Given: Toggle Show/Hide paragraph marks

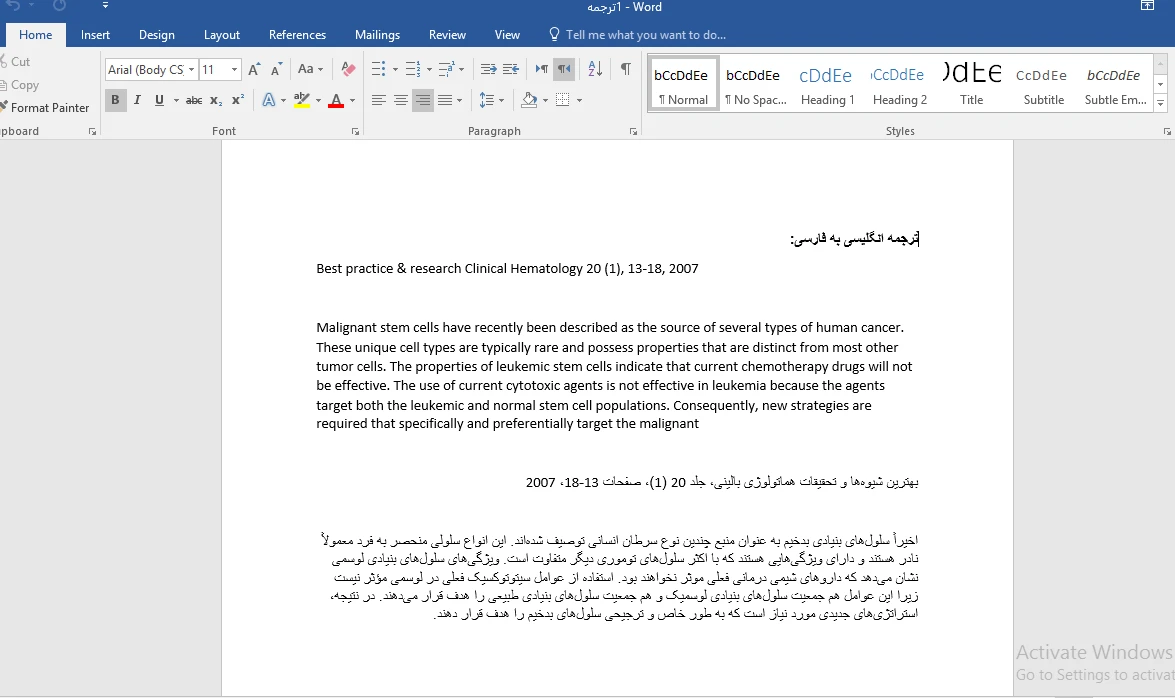Looking at the screenshot, I should pos(625,69).
